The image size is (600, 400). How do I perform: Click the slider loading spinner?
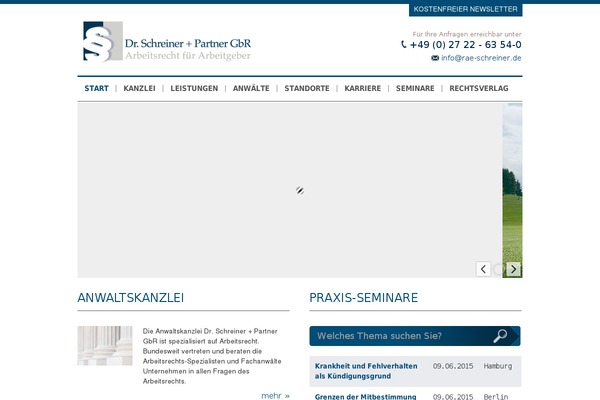[300, 190]
